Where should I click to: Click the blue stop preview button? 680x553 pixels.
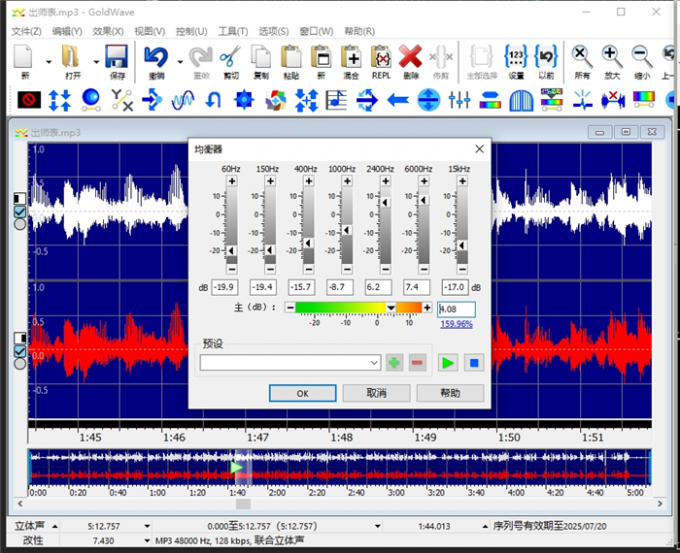point(474,363)
